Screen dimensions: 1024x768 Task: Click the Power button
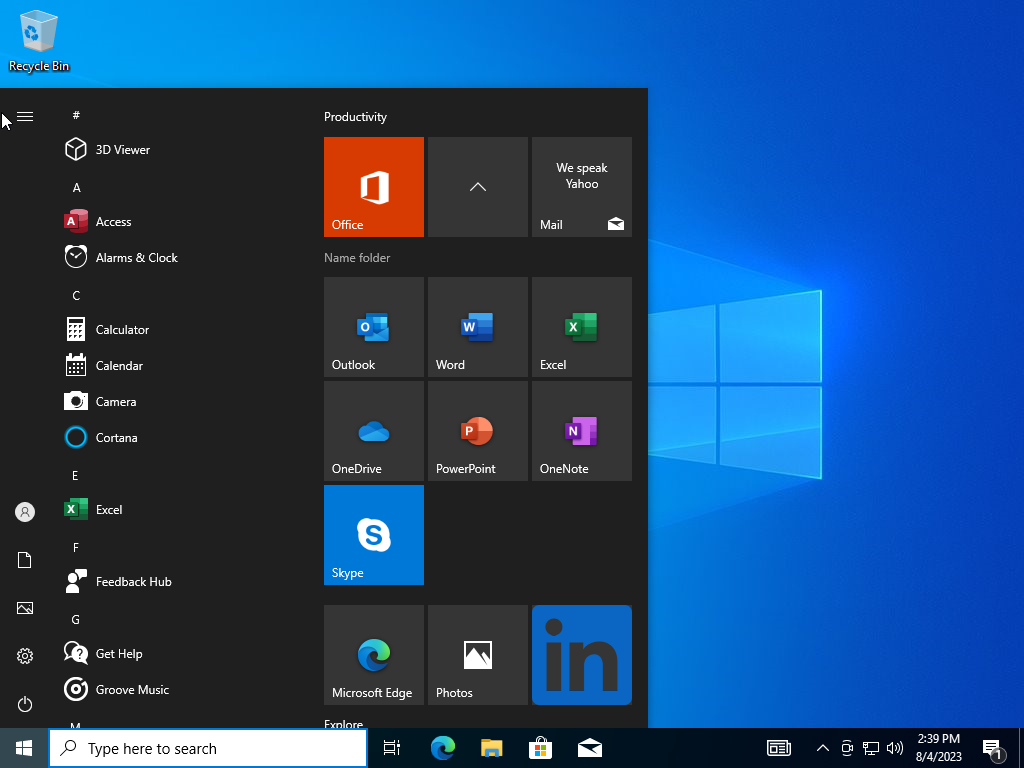(24, 704)
